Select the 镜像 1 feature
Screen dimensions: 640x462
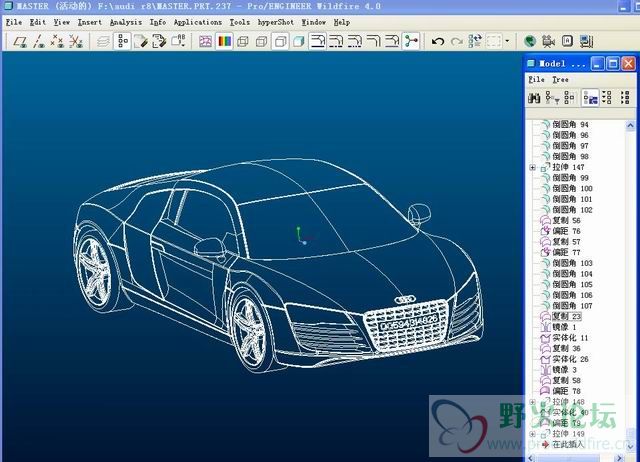tap(564, 327)
